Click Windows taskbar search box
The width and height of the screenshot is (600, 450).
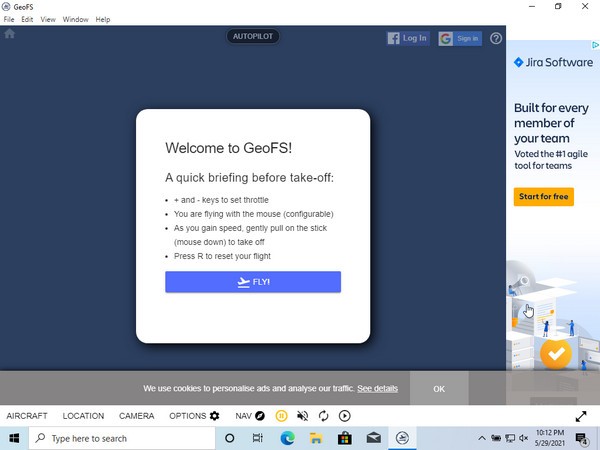(120, 438)
